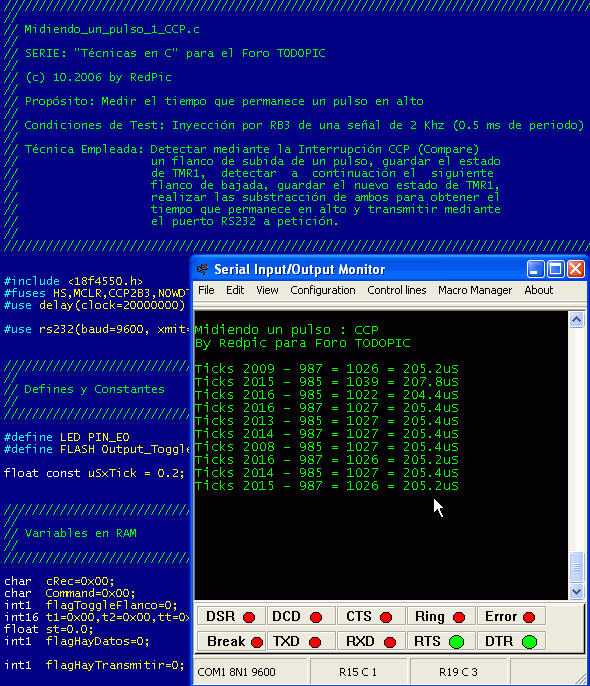Click the Error indicator LED
The image size is (590, 686).
[x=529, y=617]
